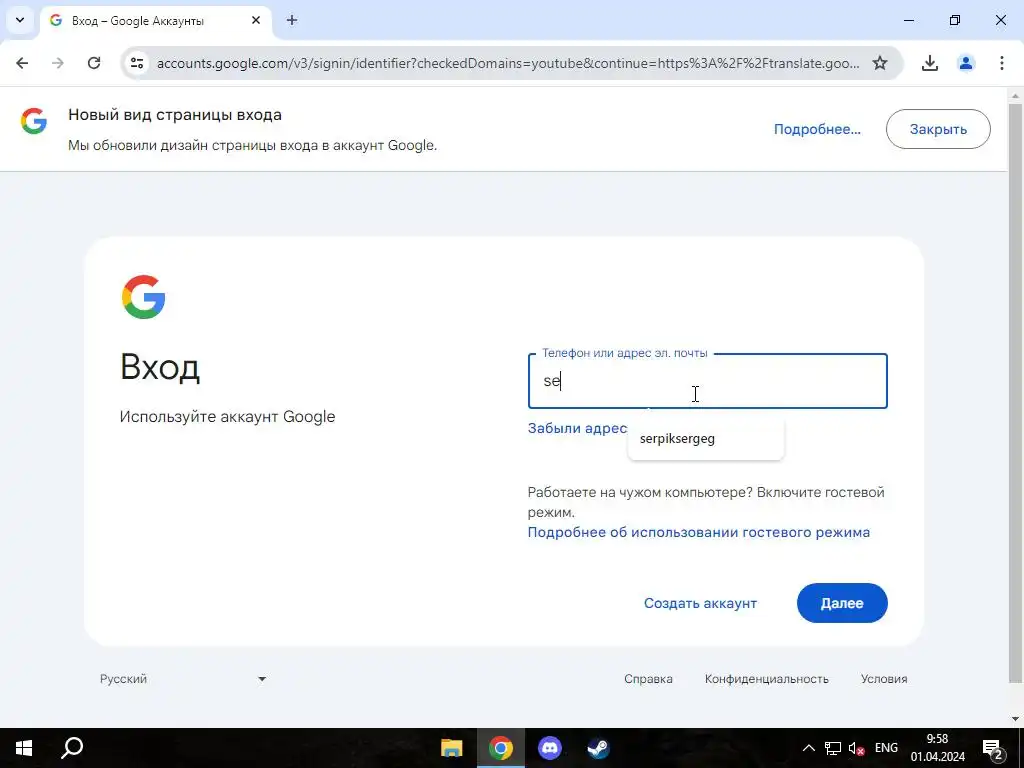Focus the phone or email input field
1024x768 pixels.
coord(707,381)
